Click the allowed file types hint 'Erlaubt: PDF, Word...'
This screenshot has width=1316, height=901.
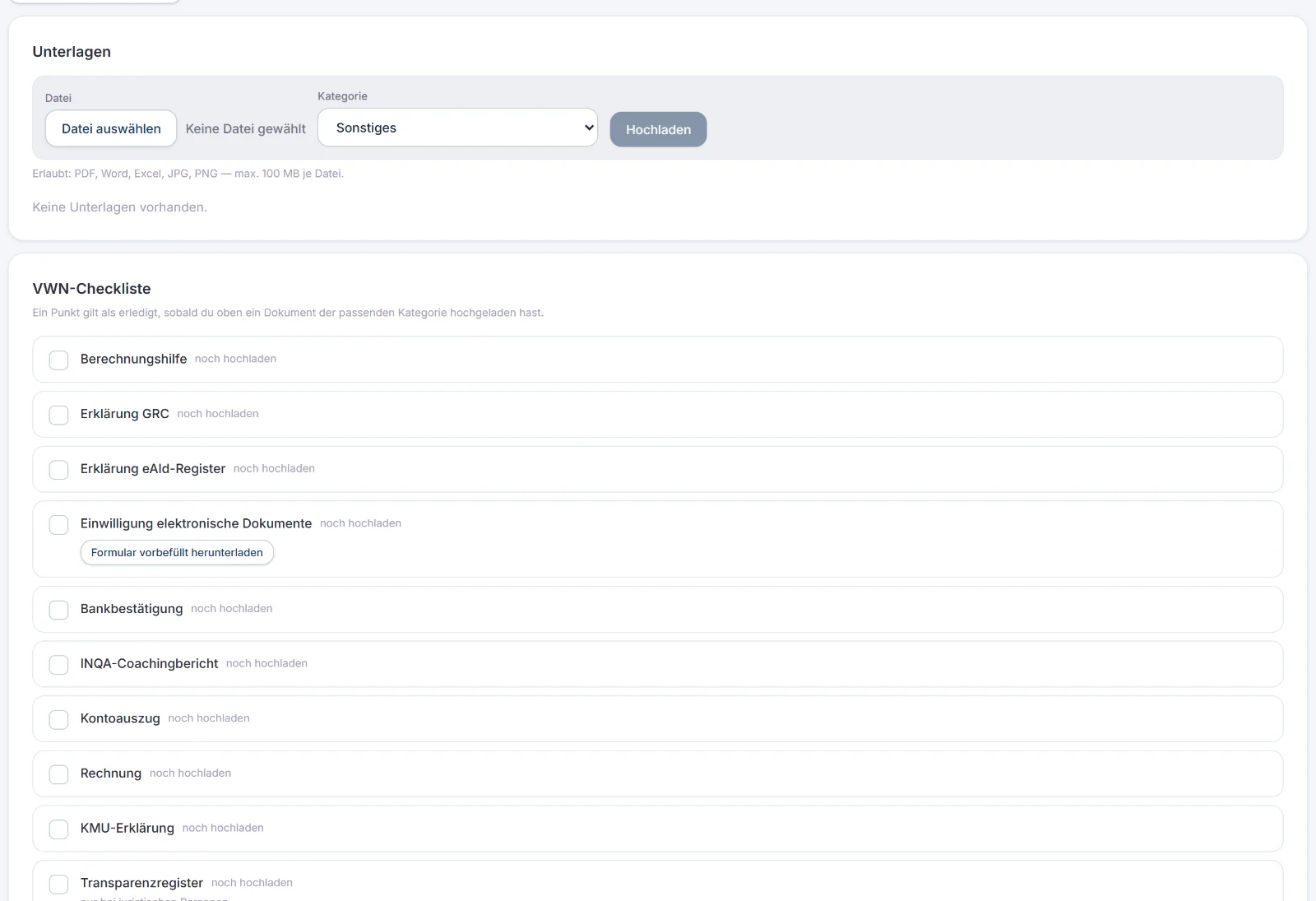tap(188, 174)
